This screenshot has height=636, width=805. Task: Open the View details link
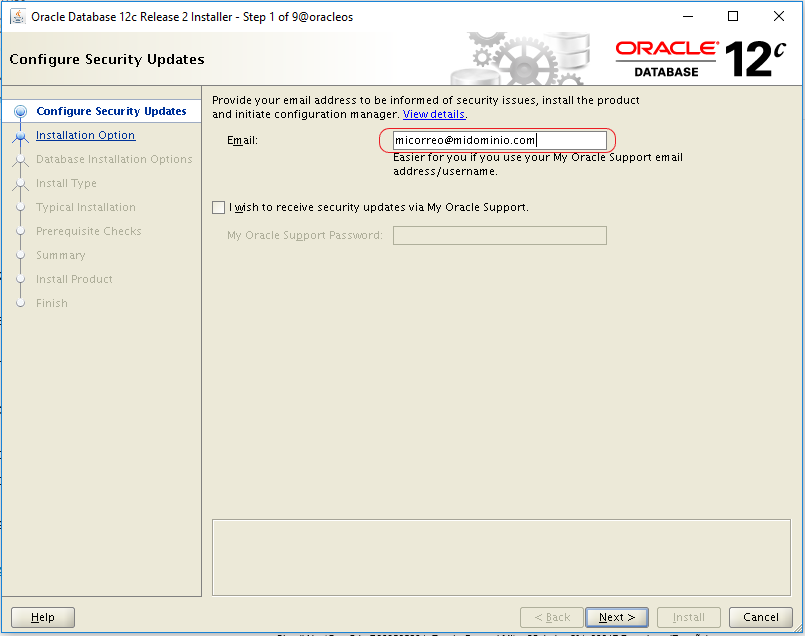pyautogui.click(x=434, y=114)
